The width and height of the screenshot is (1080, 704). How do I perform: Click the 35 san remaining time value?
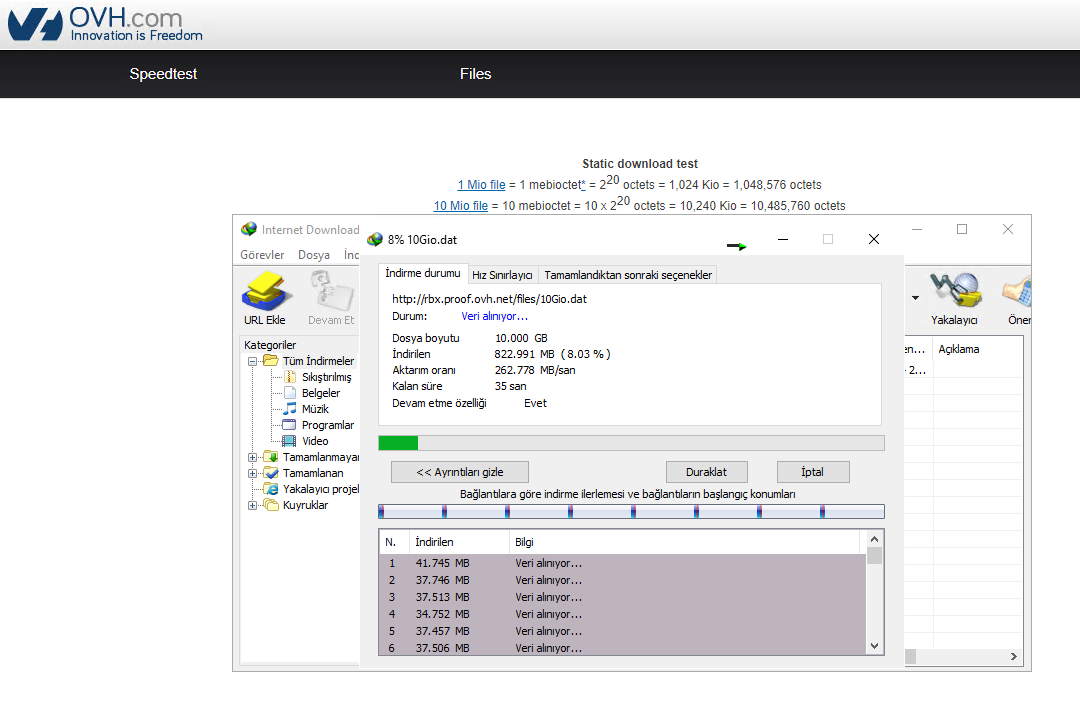(510, 386)
